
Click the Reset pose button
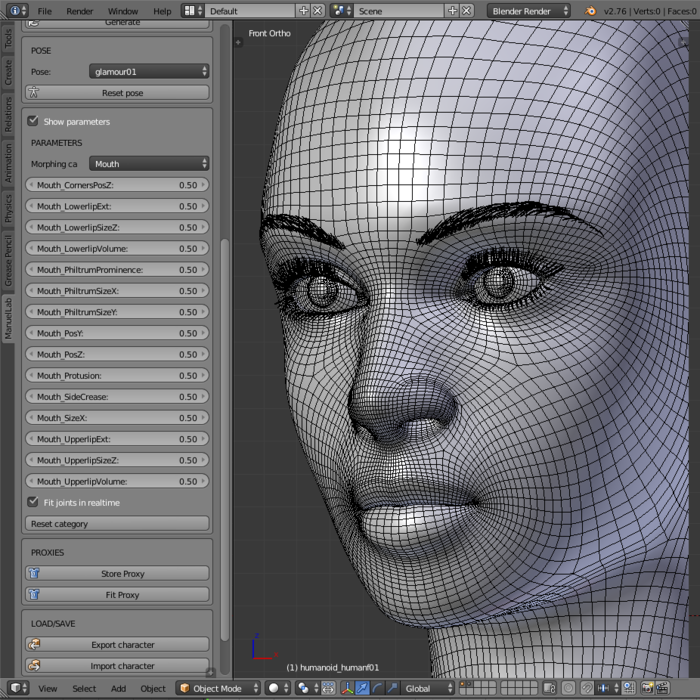(122, 92)
